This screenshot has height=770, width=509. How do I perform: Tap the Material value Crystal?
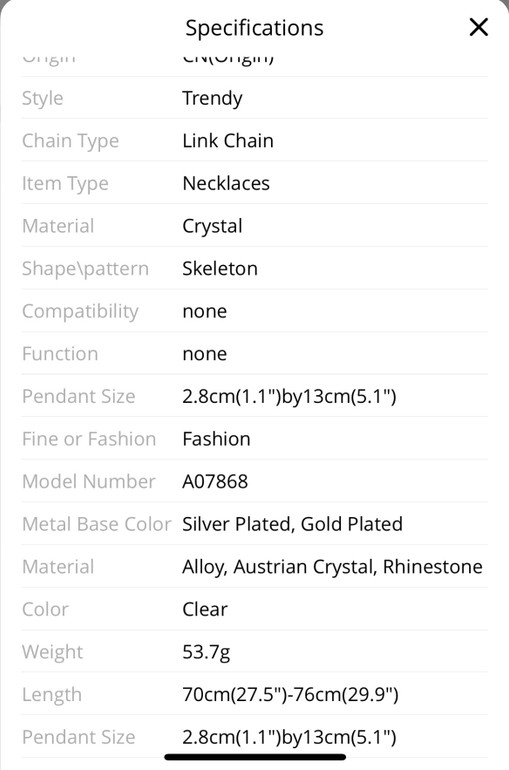(212, 226)
